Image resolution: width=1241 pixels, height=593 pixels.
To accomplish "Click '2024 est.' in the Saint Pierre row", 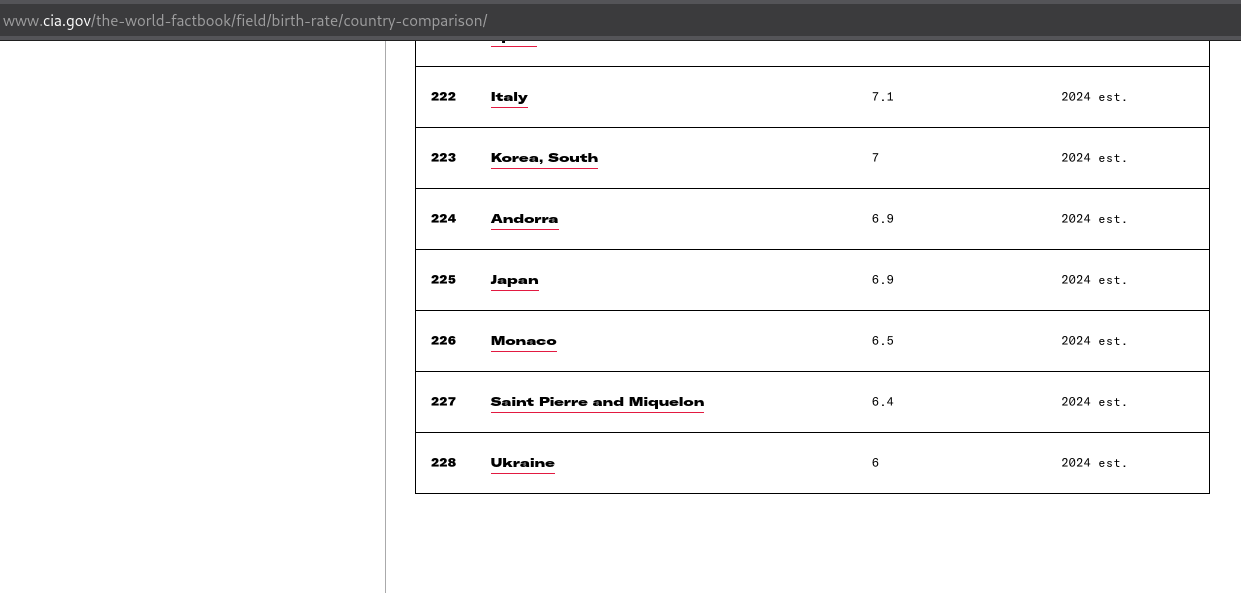I will point(1094,402).
